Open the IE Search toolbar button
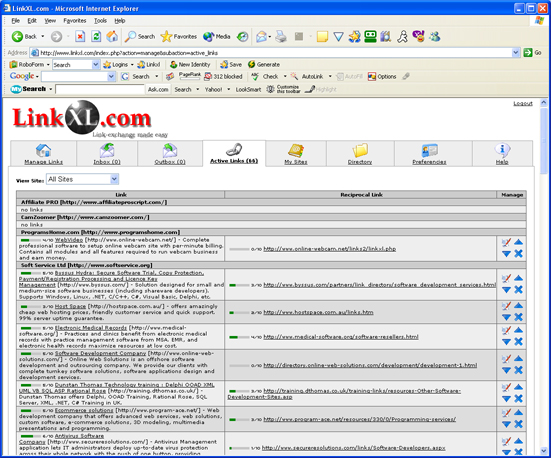The height and width of the screenshot is (458, 551). click(x=140, y=36)
